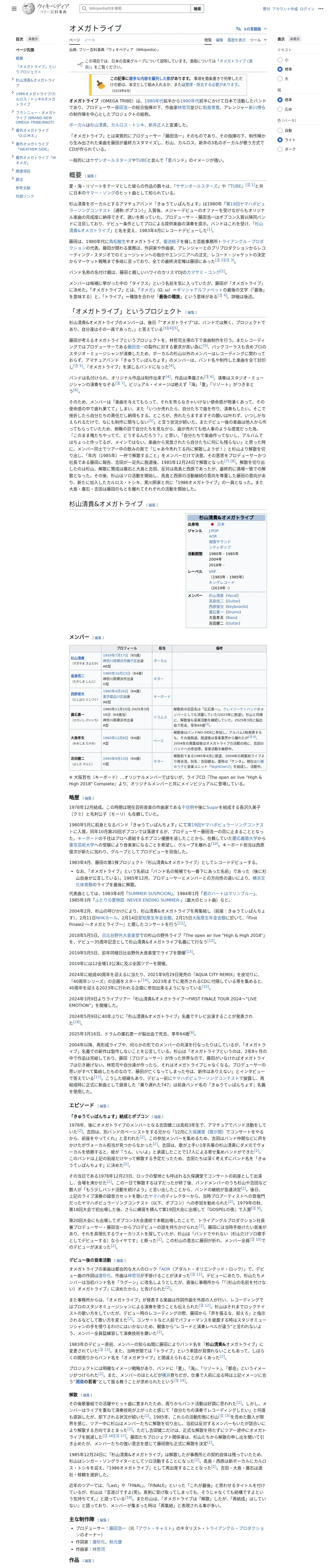Jump to 参考文献 in contents sidebar
This screenshot has width=336, height=1568.
(x=23, y=188)
